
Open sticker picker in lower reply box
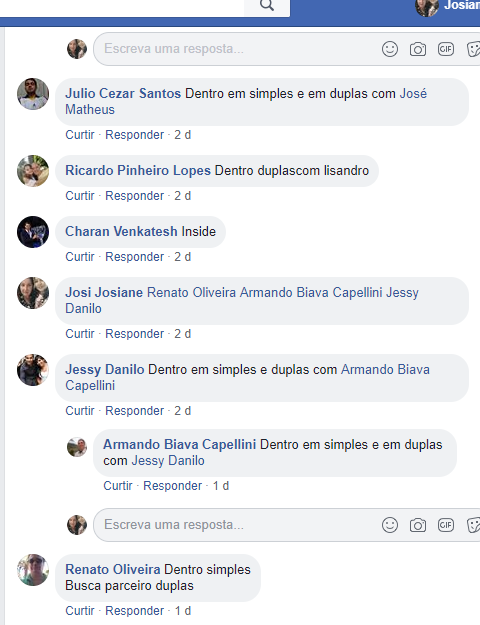[x=473, y=525]
